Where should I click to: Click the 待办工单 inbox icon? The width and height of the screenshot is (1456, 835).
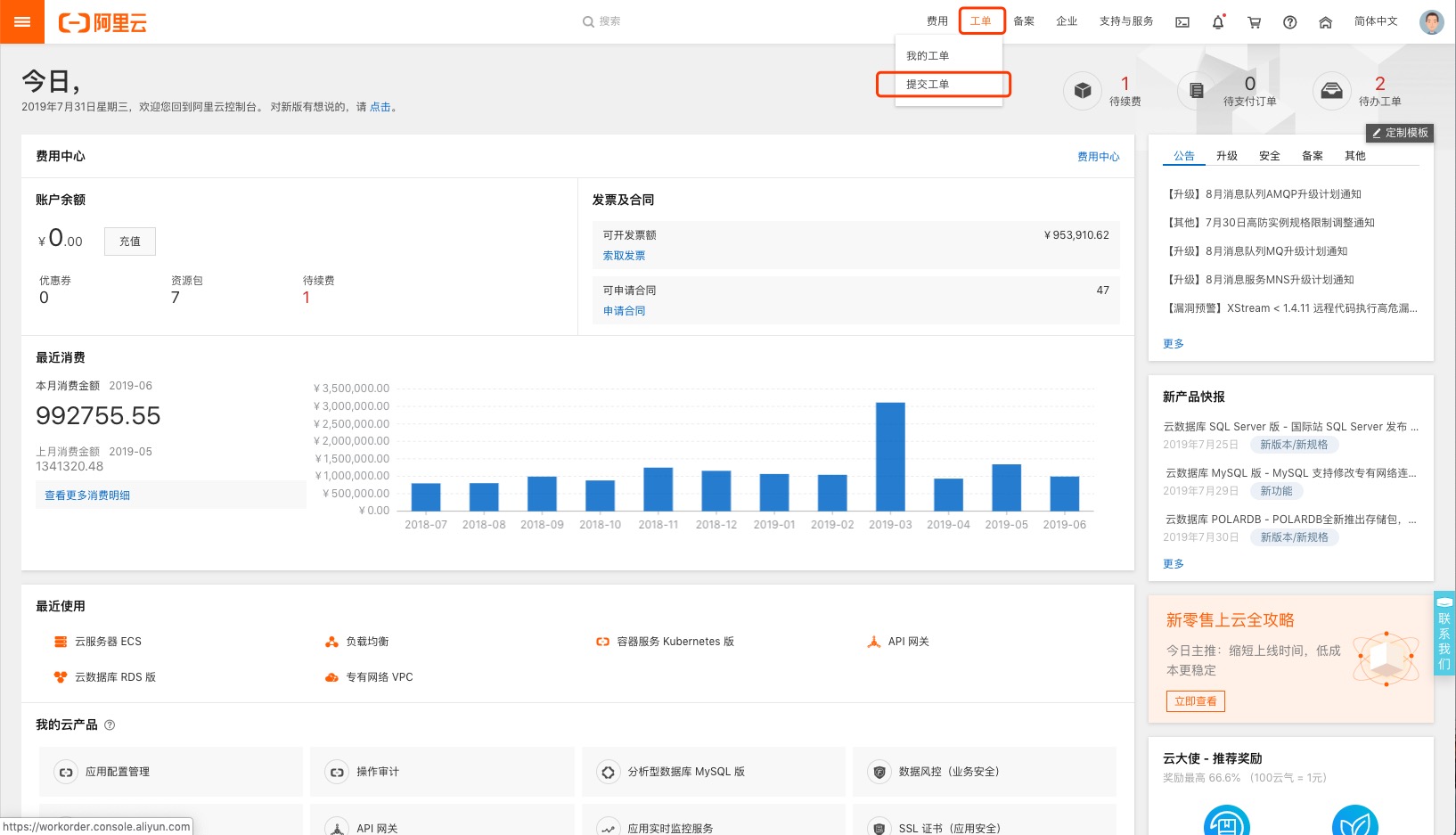tap(1332, 90)
